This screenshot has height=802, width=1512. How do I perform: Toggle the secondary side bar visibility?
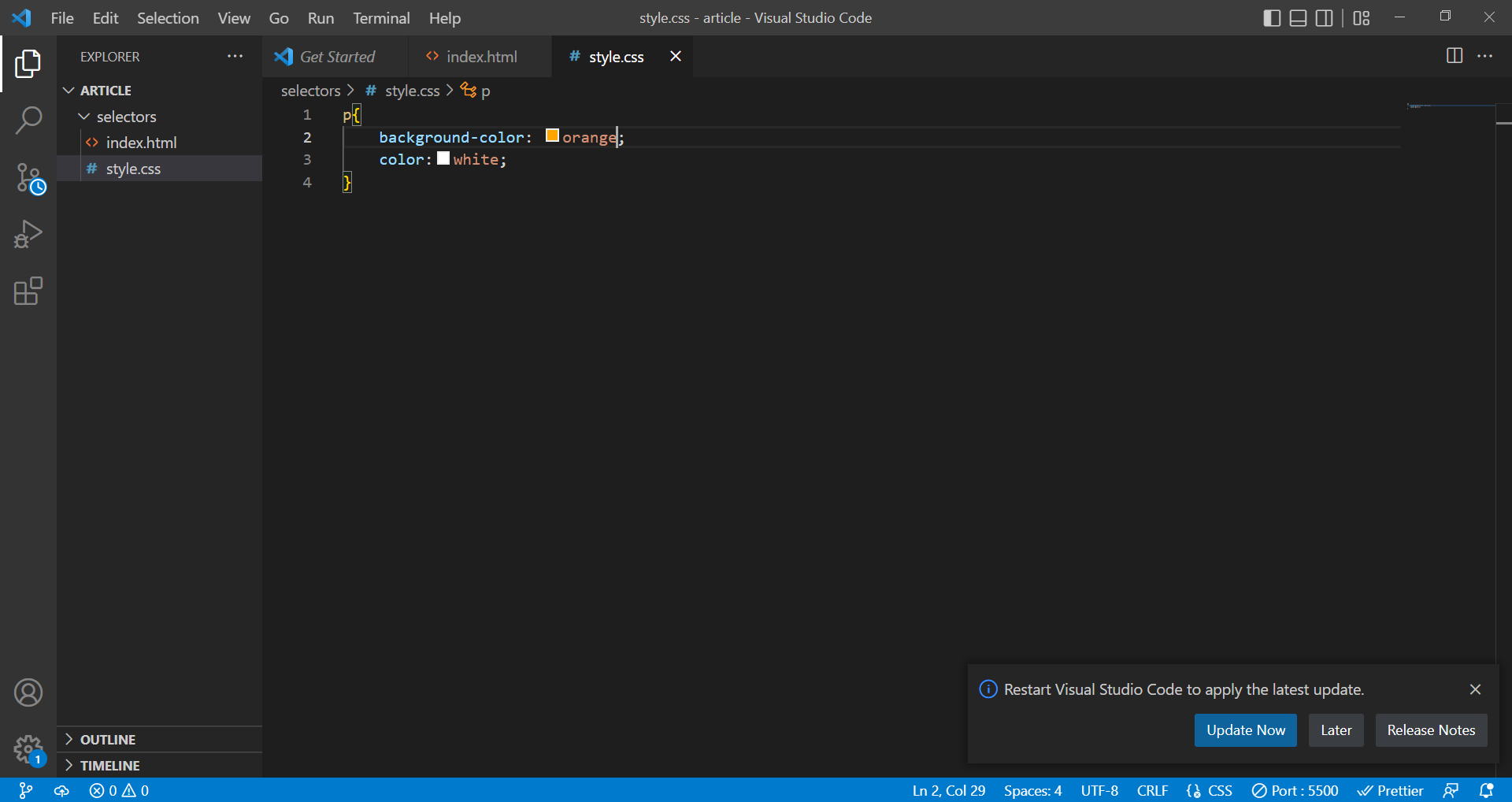pyautogui.click(x=1325, y=18)
